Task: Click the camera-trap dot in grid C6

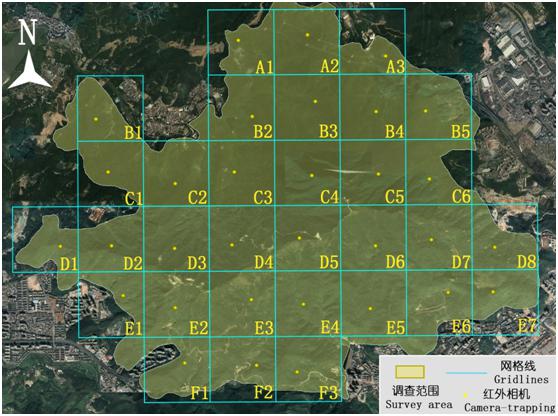Action: click(x=430, y=179)
